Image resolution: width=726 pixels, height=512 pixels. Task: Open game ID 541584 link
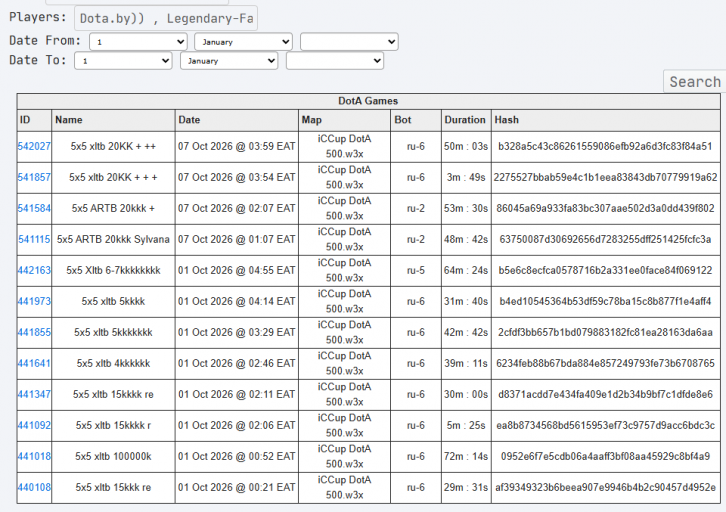pos(34,208)
